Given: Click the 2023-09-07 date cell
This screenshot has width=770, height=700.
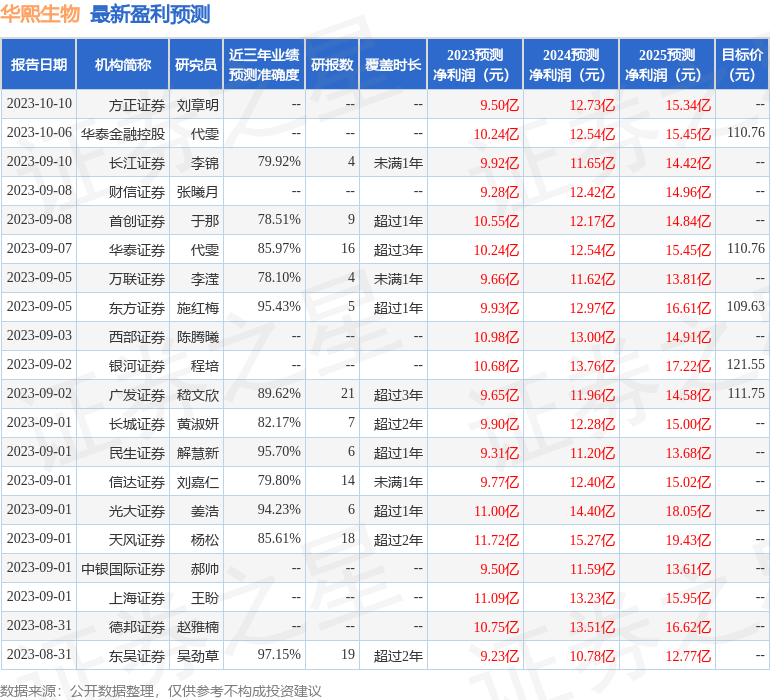Looking at the screenshot, I should pos(39,249).
